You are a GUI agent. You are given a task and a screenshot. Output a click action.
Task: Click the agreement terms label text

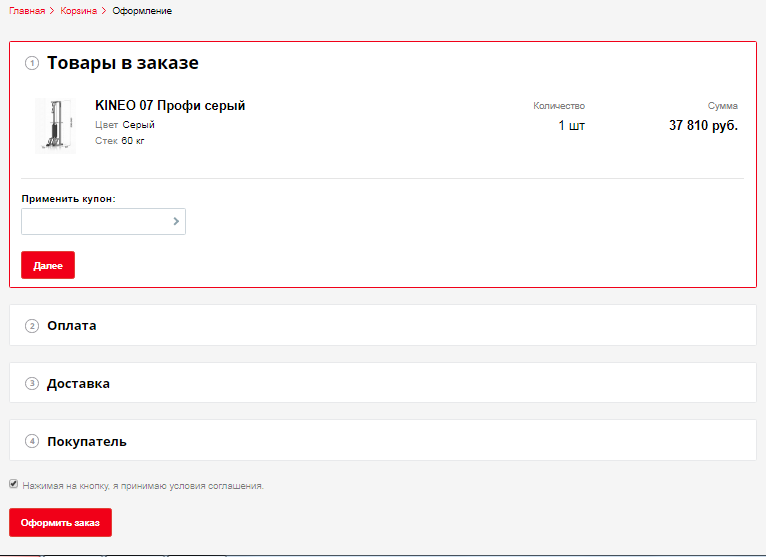point(143,486)
